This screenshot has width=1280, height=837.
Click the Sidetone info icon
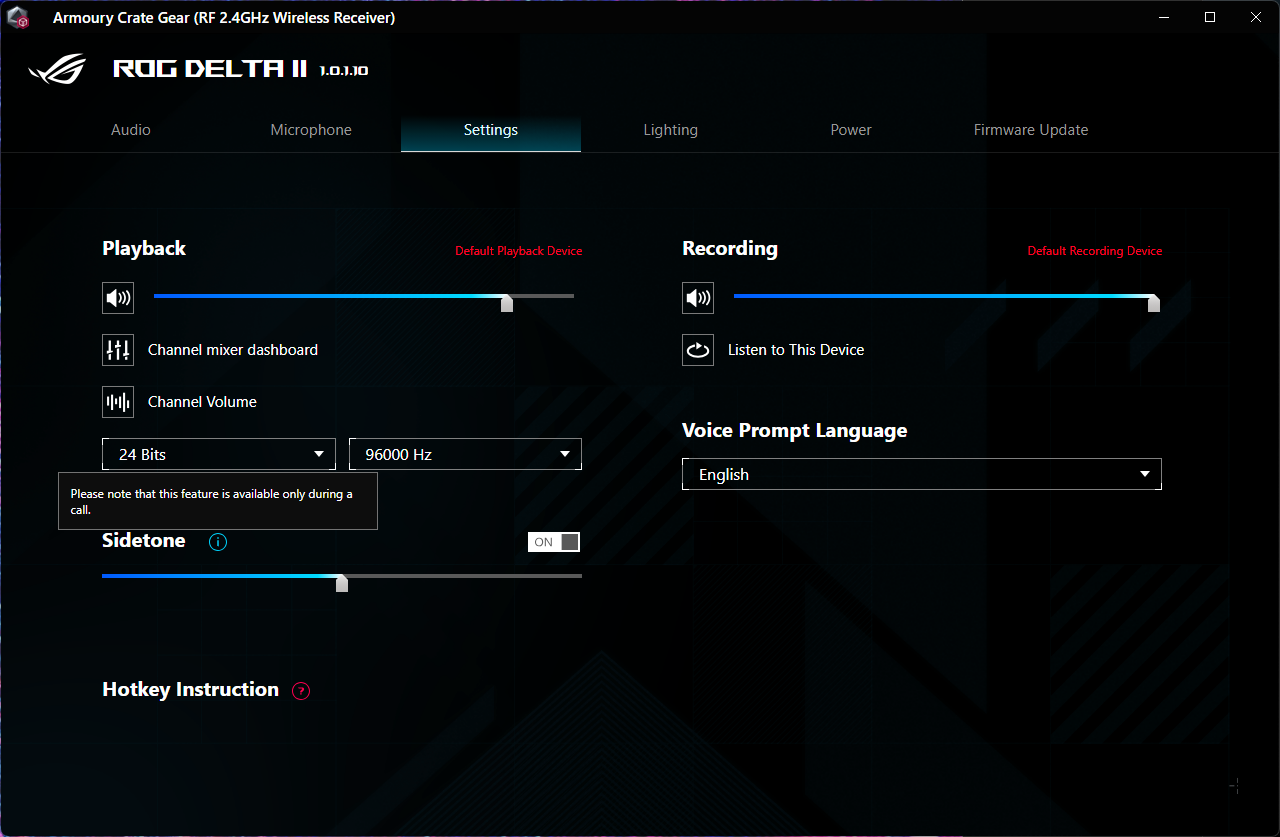click(218, 542)
